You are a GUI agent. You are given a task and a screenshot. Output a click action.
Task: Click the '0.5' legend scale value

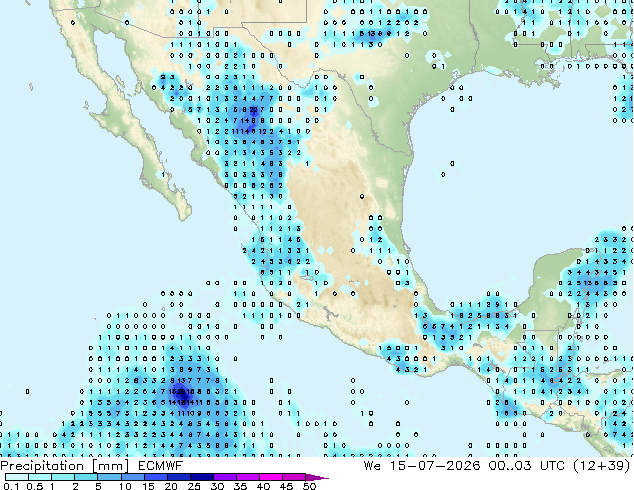point(35,486)
